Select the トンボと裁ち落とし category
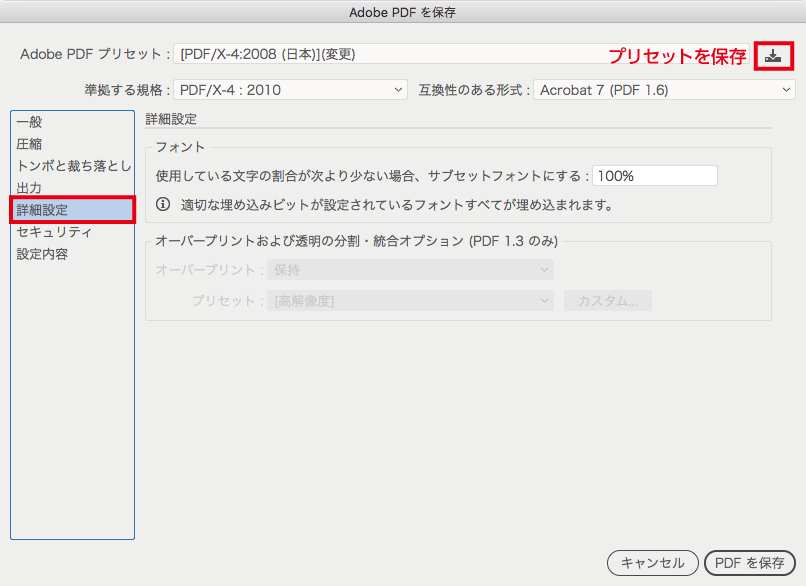The height and width of the screenshot is (586, 806). 72,166
